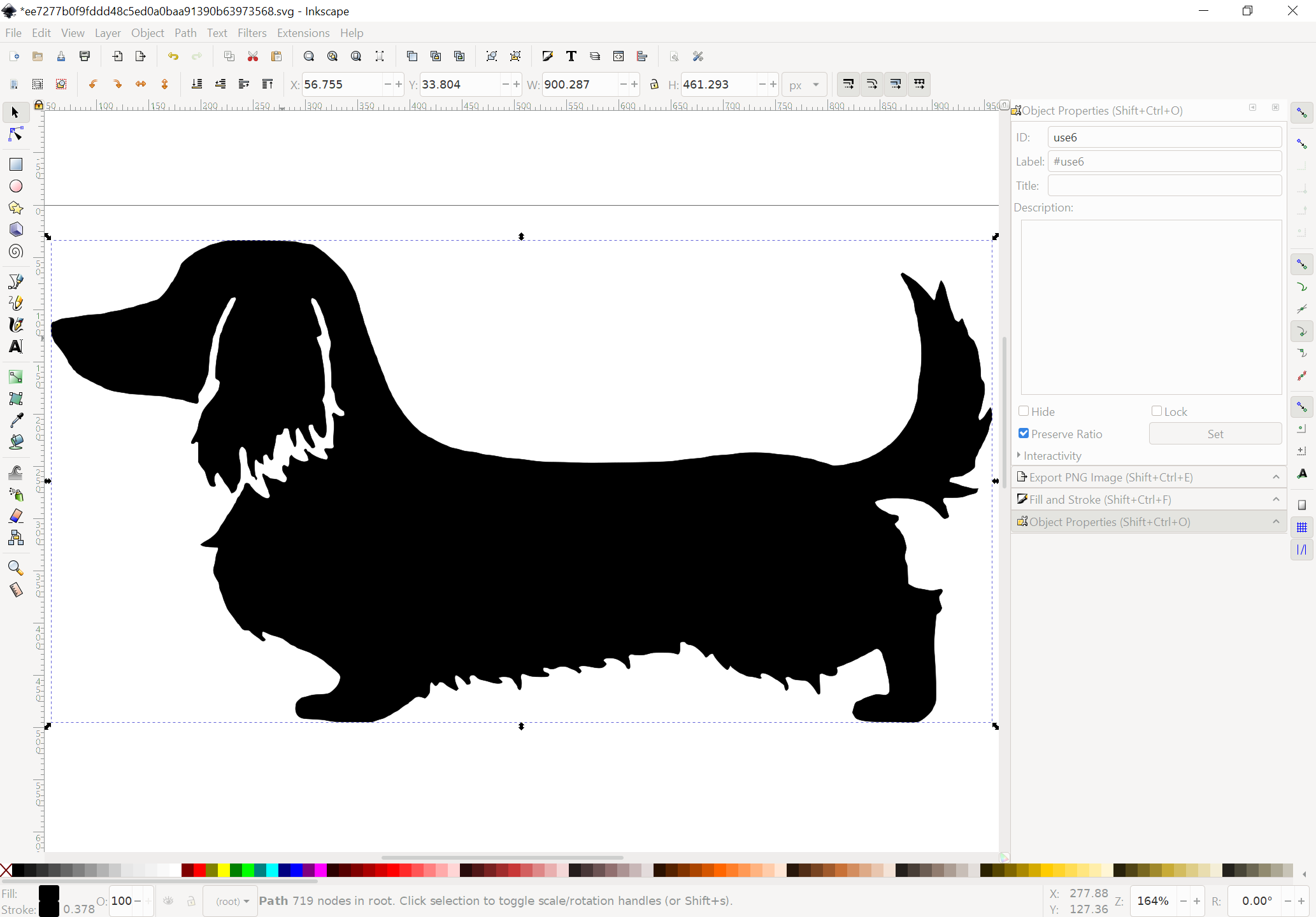Click the Cut scissors icon
This screenshot has width=1316, height=917.
(253, 57)
